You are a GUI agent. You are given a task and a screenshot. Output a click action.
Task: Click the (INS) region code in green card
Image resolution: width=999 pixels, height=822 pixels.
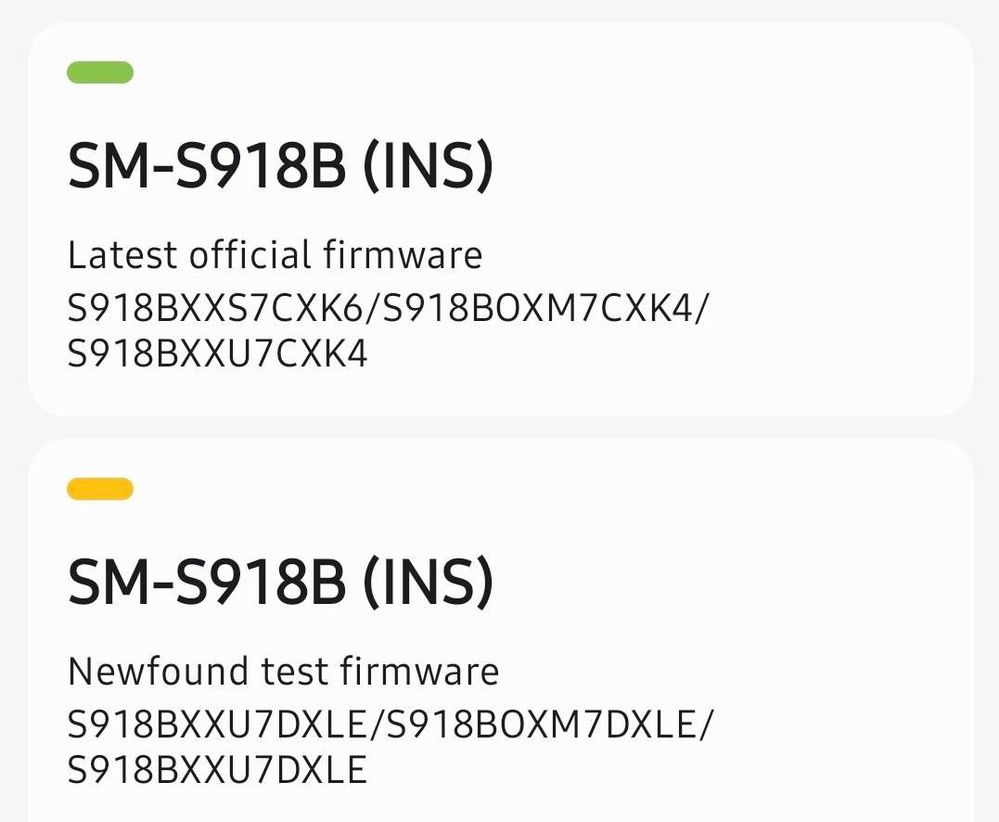coord(428,167)
